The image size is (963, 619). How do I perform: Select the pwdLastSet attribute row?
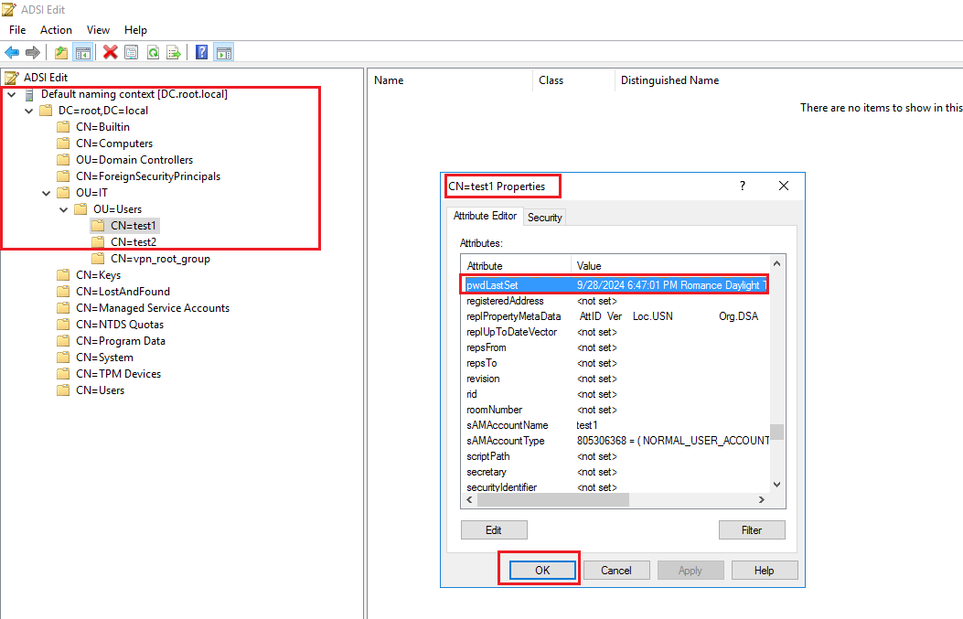615,285
